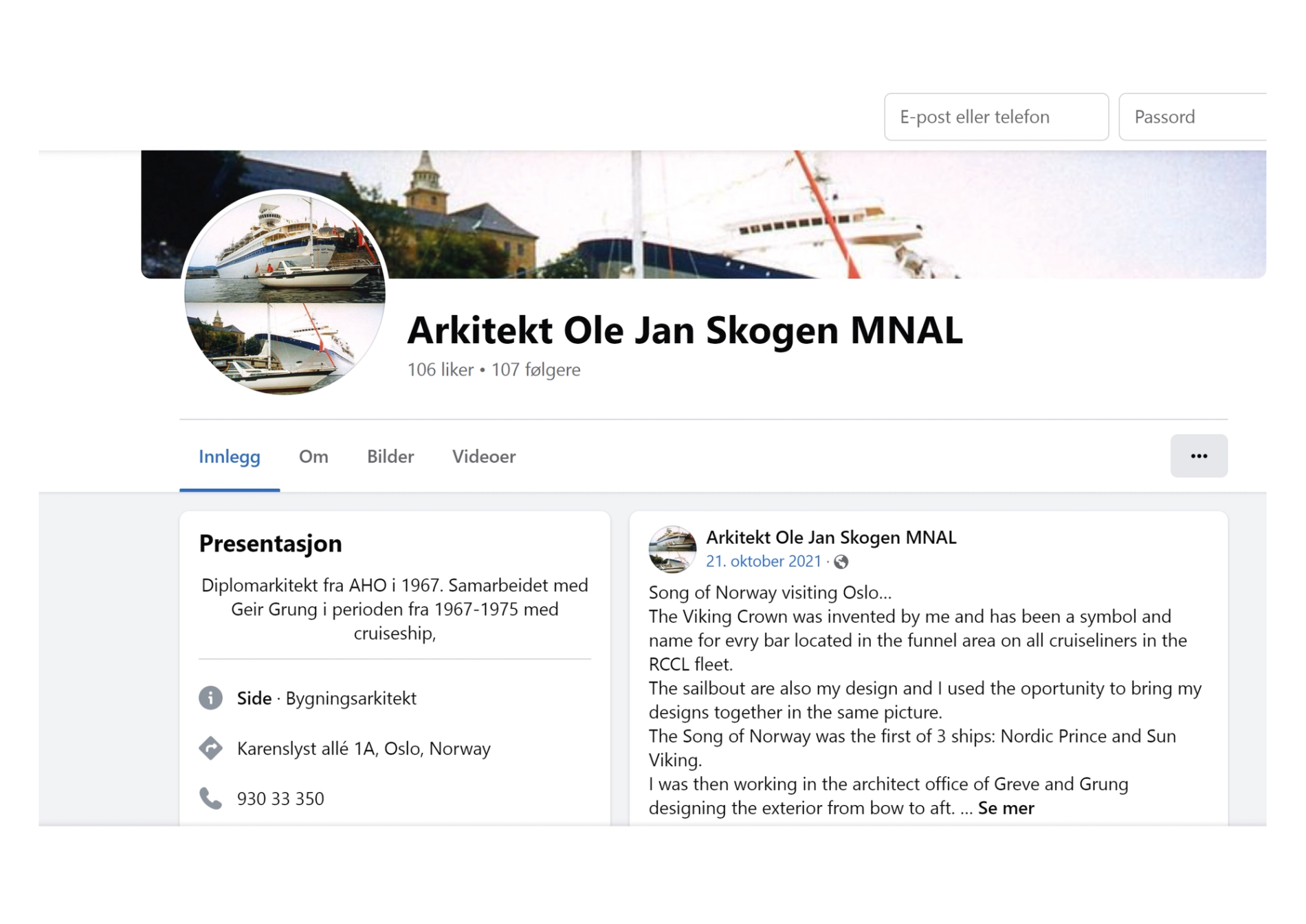1306x924 pixels.
Task: Click the phone number 930 33 350
Action: [280, 798]
